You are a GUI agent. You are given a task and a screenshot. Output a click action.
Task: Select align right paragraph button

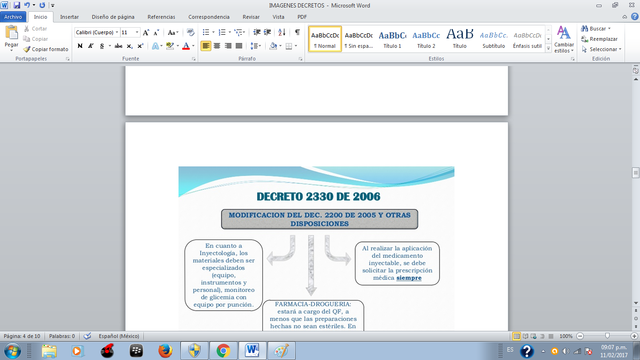[228, 46]
